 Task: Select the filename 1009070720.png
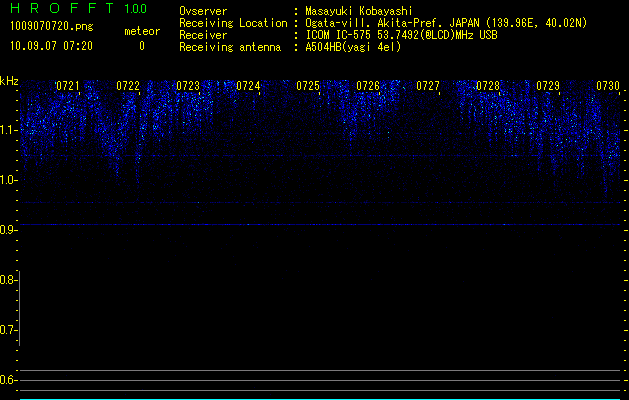[52, 26]
